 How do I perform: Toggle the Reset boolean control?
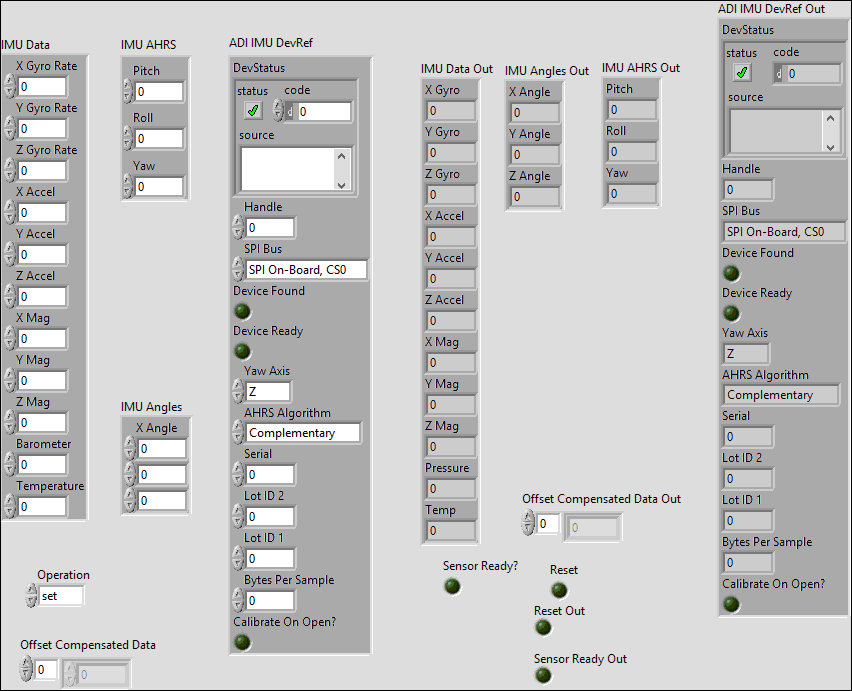[559, 589]
